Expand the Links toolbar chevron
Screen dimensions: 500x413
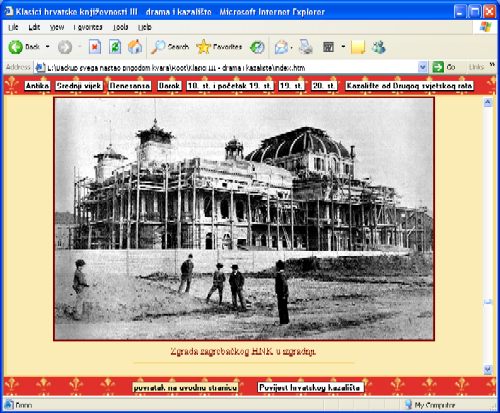(x=492, y=64)
